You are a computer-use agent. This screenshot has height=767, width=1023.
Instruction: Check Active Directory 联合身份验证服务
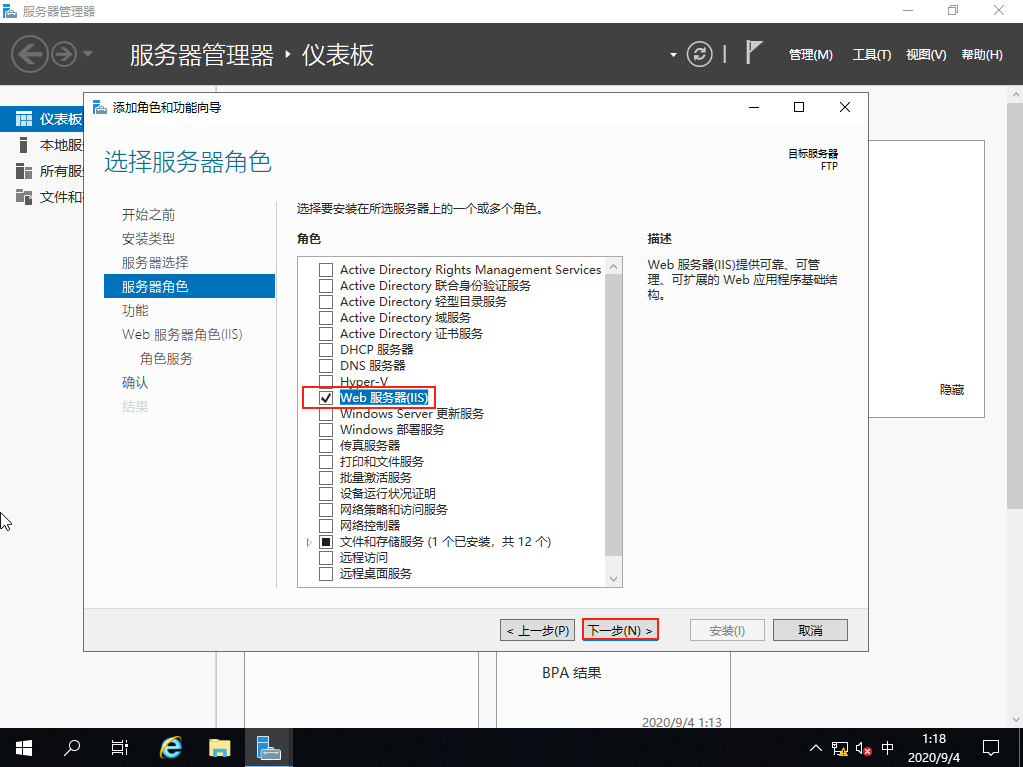[326, 286]
